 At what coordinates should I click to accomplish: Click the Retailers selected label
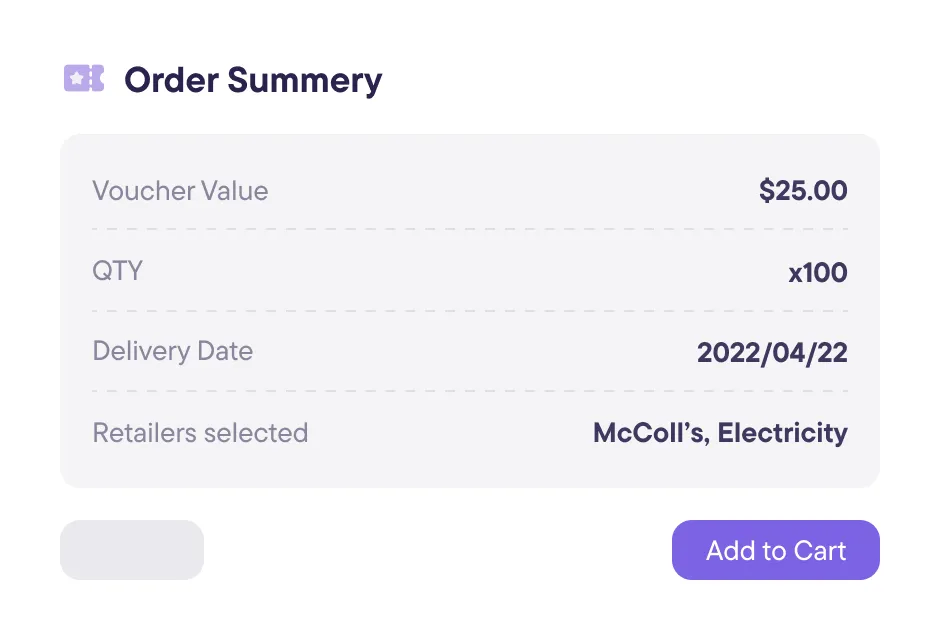point(200,433)
